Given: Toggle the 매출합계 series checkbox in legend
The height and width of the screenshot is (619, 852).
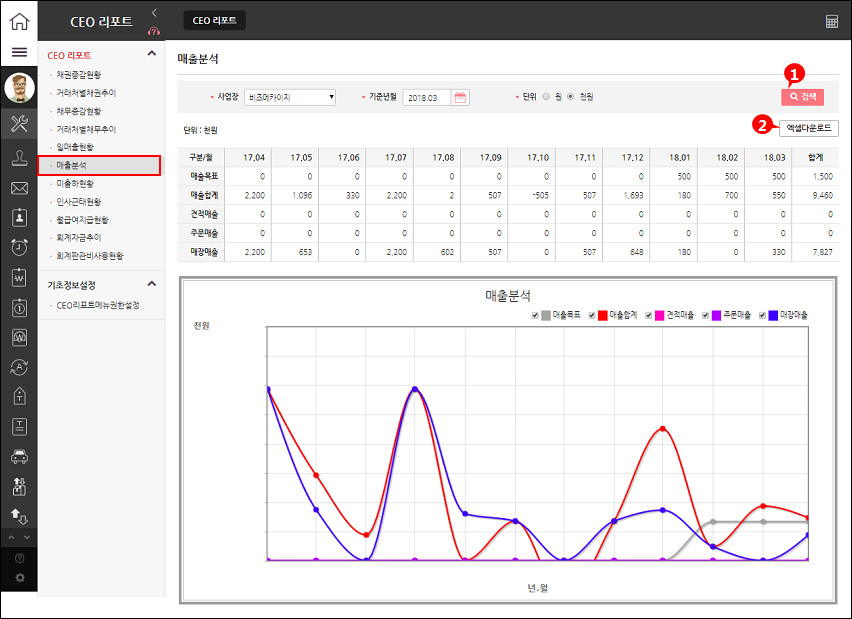Looking at the screenshot, I should click(x=592, y=315).
